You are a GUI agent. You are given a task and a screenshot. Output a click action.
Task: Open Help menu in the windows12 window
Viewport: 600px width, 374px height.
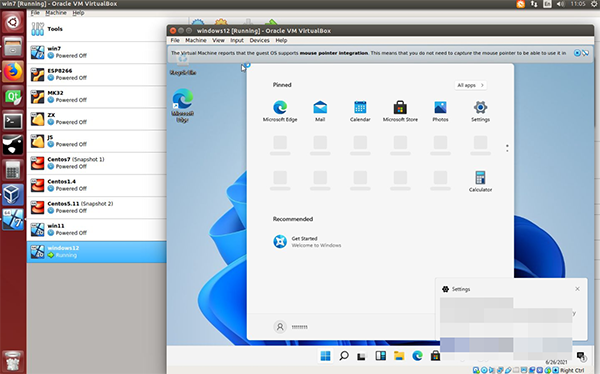point(281,40)
